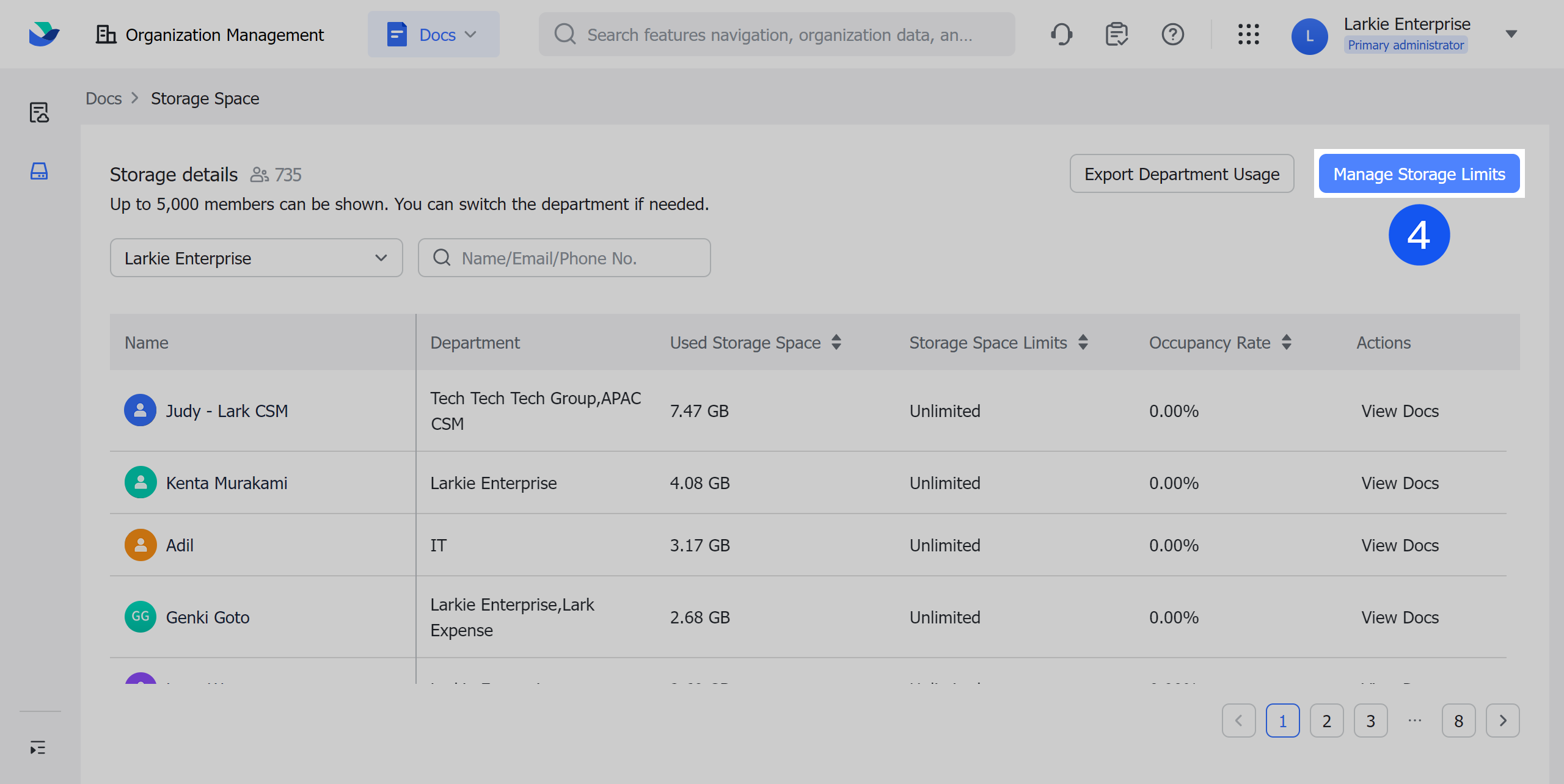Open the help question mark icon
Screen dimensions: 1564x784
pyautogui.click(x=1173, y=34)
